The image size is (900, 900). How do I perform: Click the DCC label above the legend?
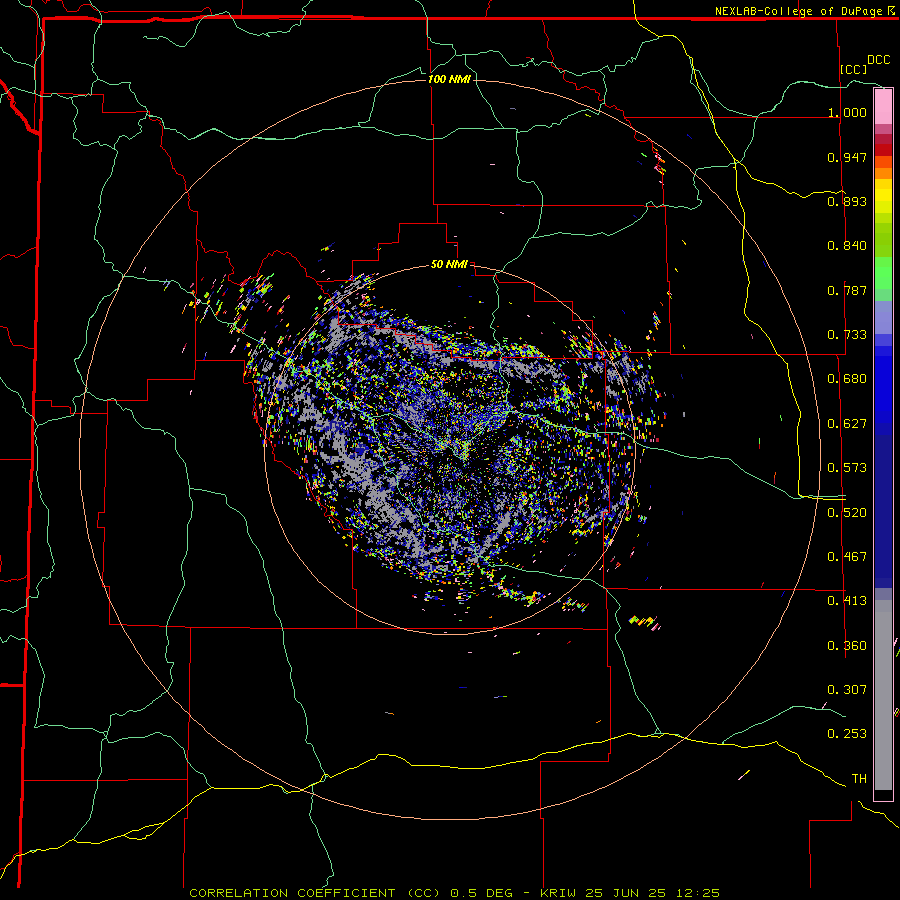coord(878,60)
